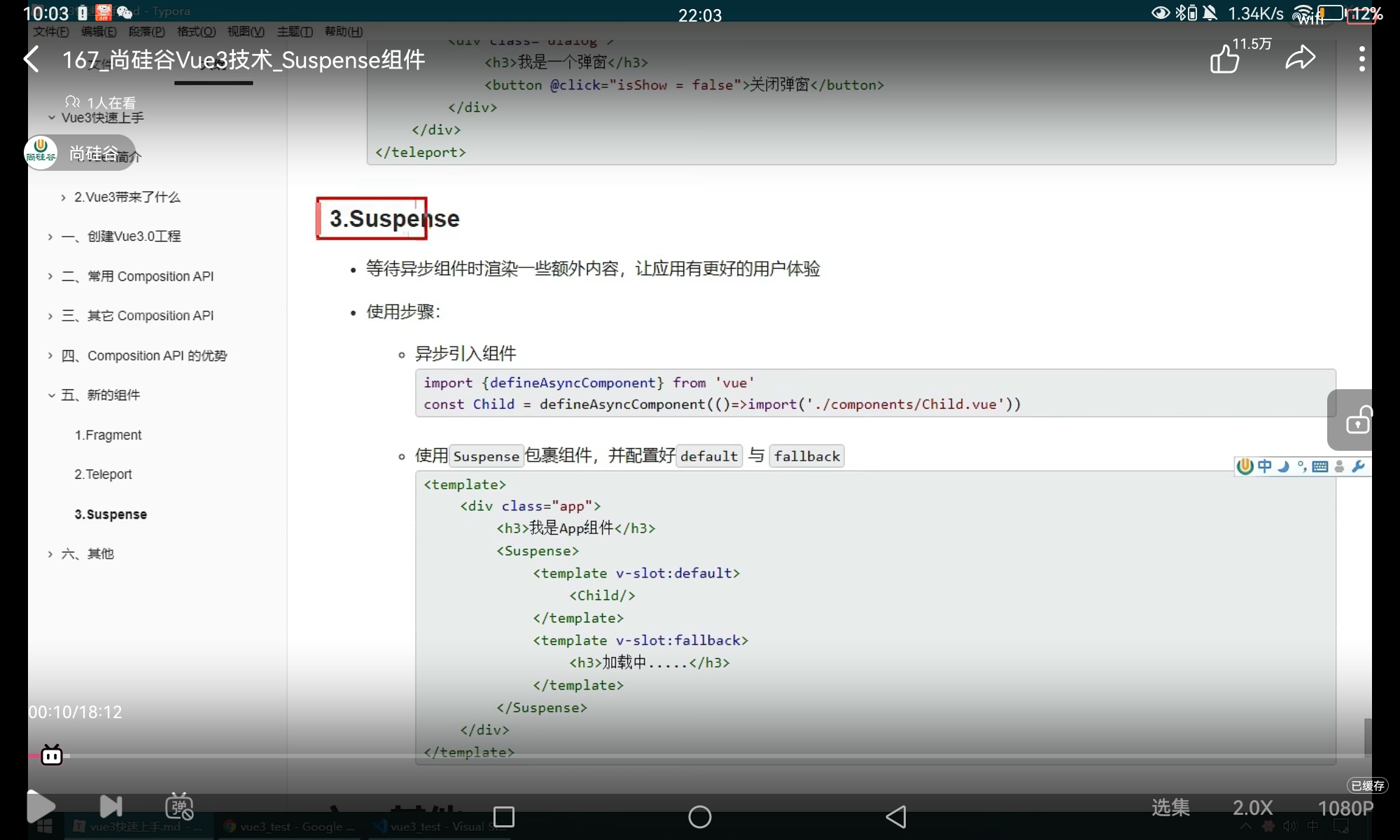This screenshot has width=1400, height=840.
Task: Toggle Sogou Chinese input mode
Action: click(1264, 466)
